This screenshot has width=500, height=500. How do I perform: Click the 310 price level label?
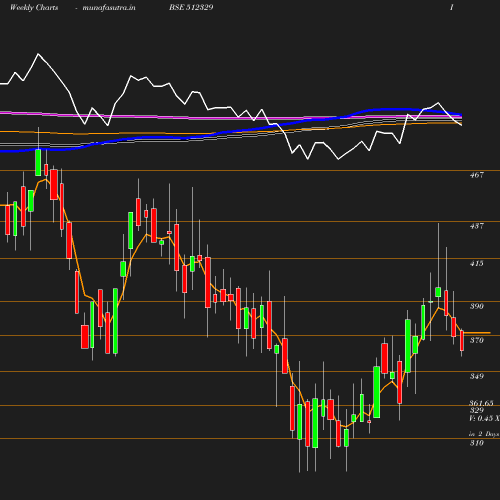click(x=477, y=443)
